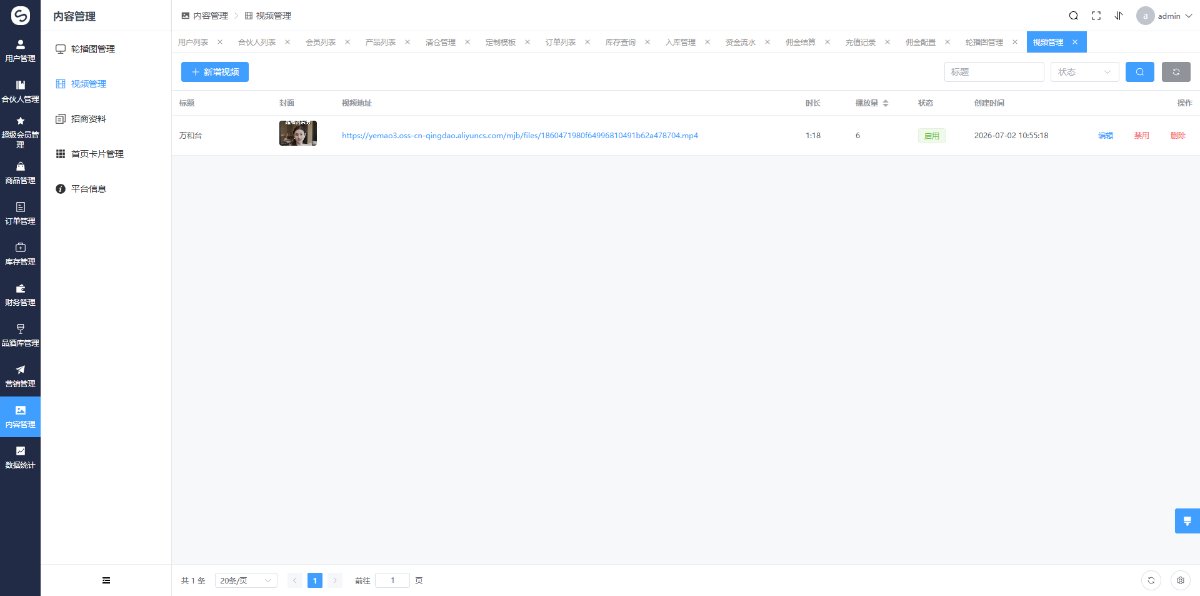
Task: Switch to the 产品列表 tab
Action: 380,42
